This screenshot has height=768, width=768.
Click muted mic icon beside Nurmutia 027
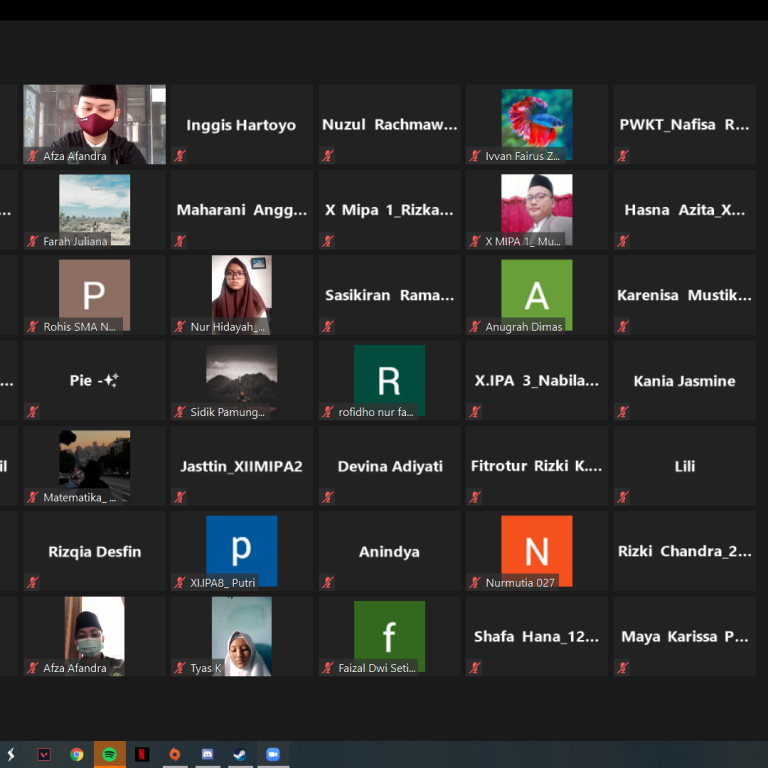[475, 583]
